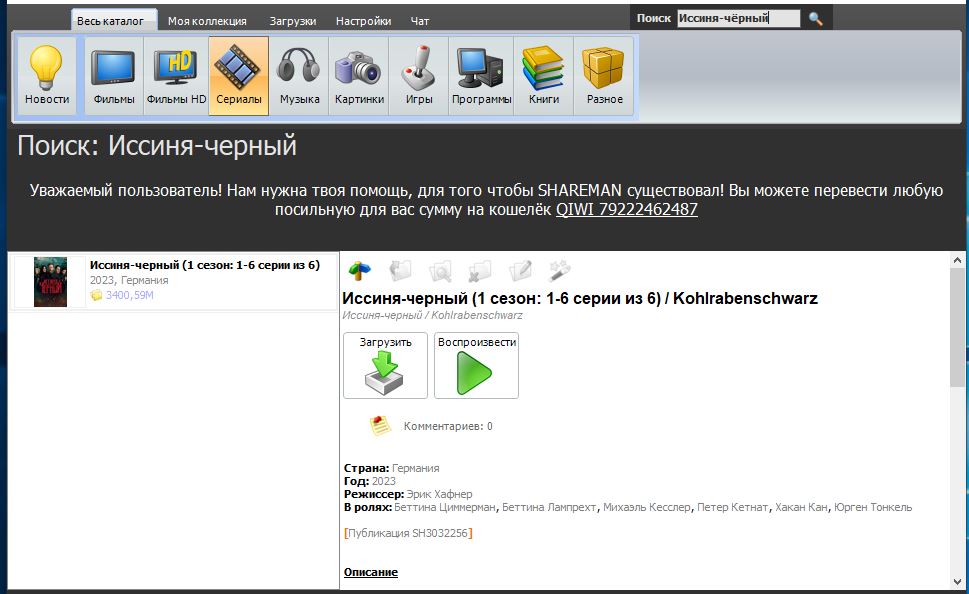Click the colorful signpost icon in the details toolbar
This screenshot has height=594, width=969.
point(359,270)
